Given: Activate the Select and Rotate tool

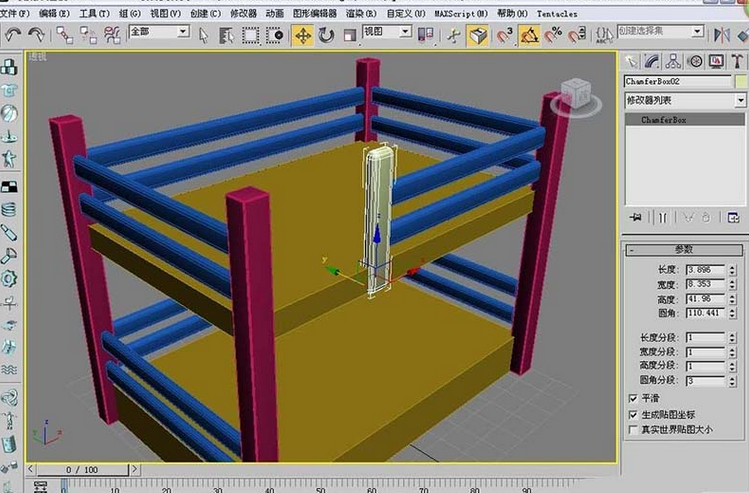Looking at the screenshot, I should pyautogui.click(x=326, y=35).
